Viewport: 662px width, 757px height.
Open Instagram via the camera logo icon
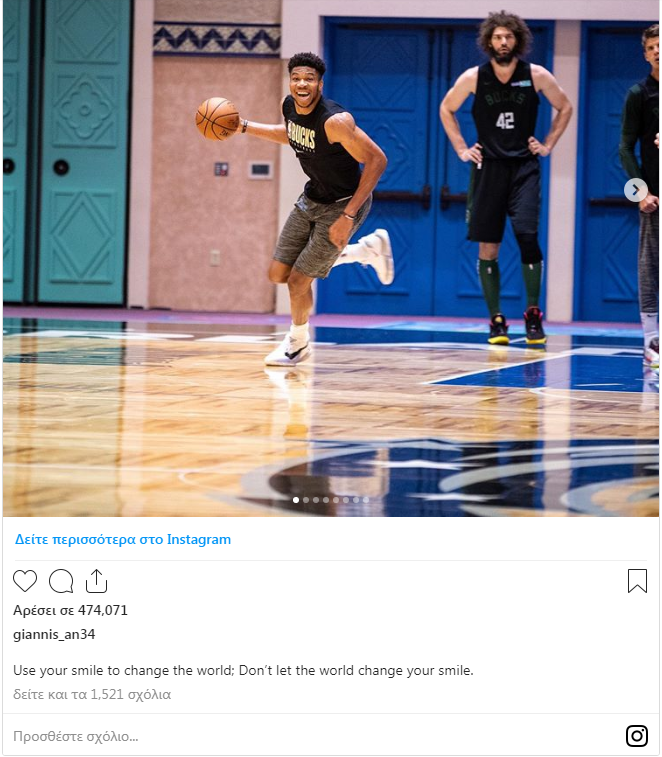pos(636,736)
